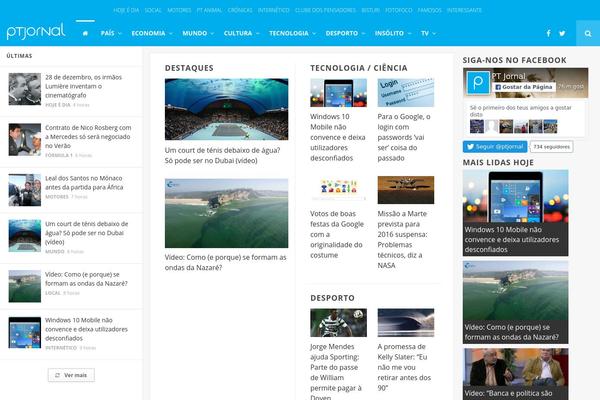Image resolution: width=600 pixels, height=400 pixels.
Task: Expand the Mundo menu
Action: (198, 33)
